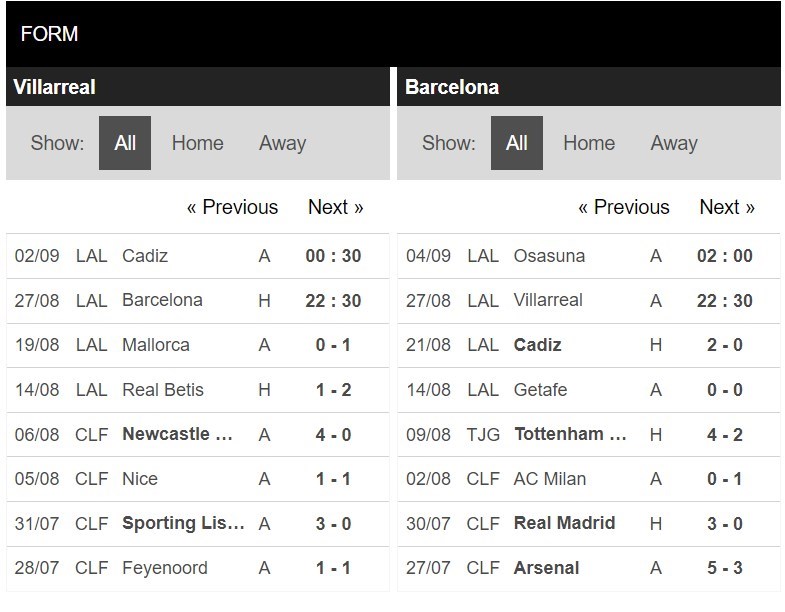
Task: Go to Next Villarreal matches
Action: pyautogui.click(x=335, y=207)
